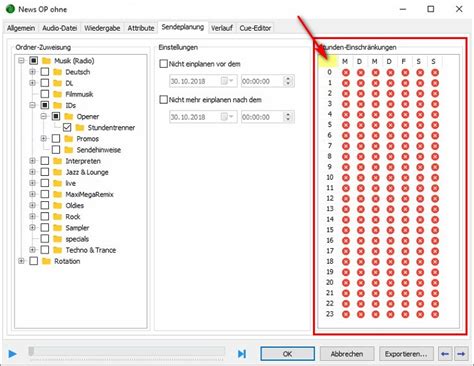
Task: Toggle Wednesday hour 22 restriction icon
Action: (375, 303)
